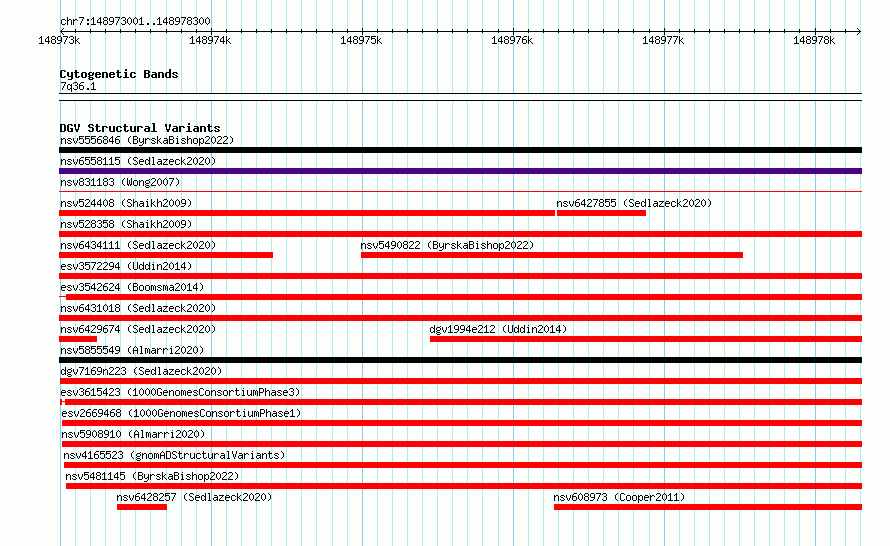Click the black bar for nsv5556846
This screenshot has width=890, height=546.
[460, 150]
